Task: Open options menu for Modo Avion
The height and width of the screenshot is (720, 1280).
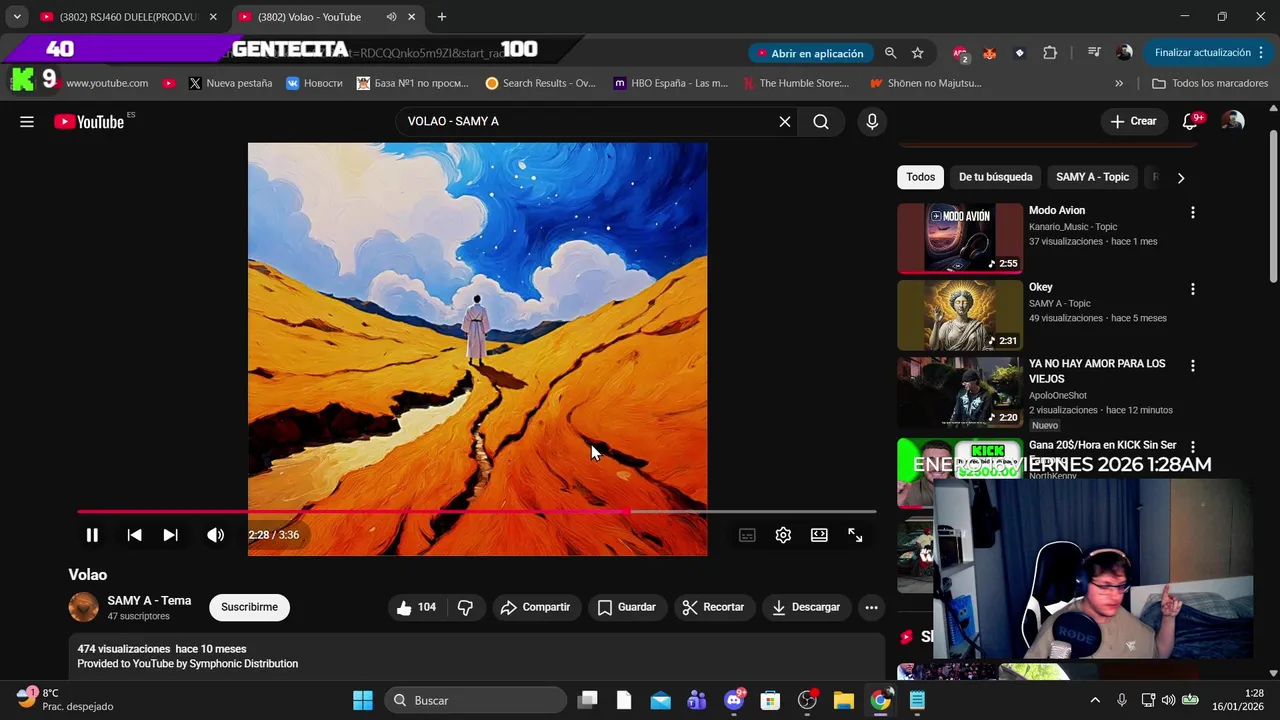Action: (x=1192, y=212)
